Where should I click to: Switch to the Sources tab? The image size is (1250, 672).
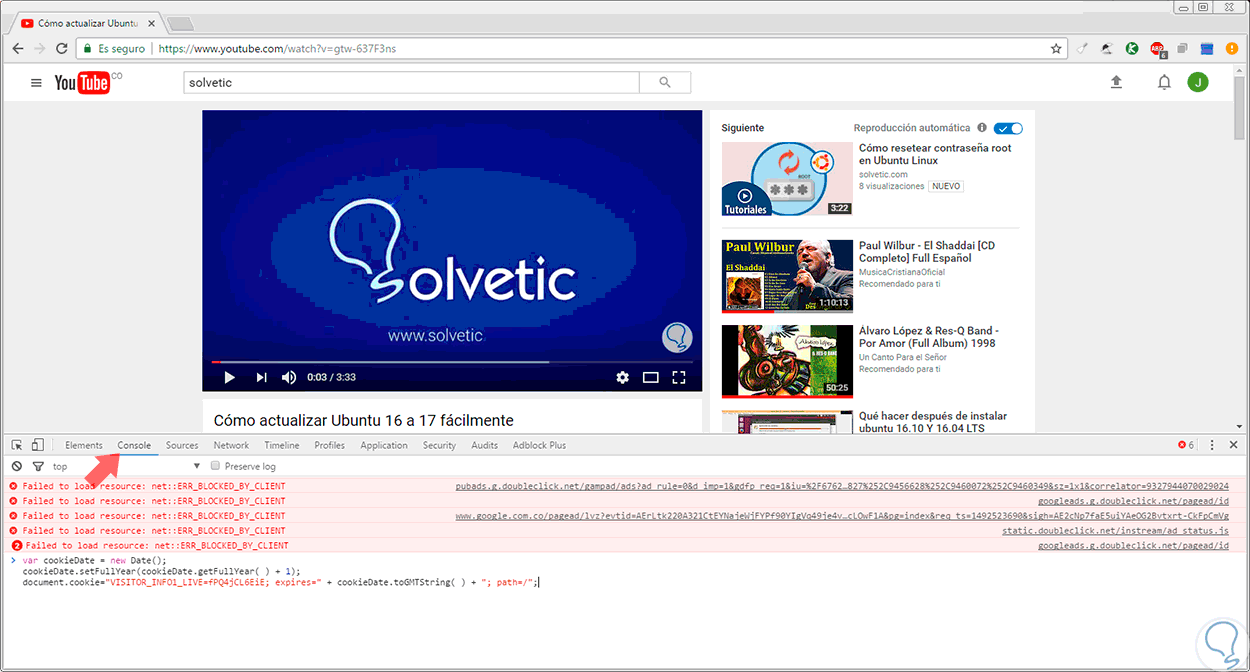[182, 445]
